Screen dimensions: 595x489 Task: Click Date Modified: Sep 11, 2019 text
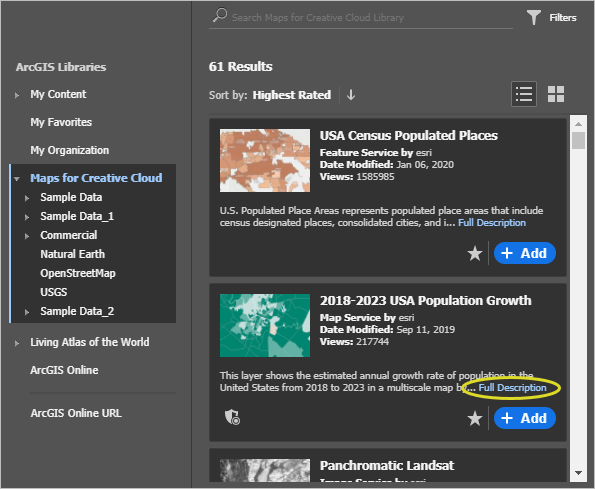point(387,329)
